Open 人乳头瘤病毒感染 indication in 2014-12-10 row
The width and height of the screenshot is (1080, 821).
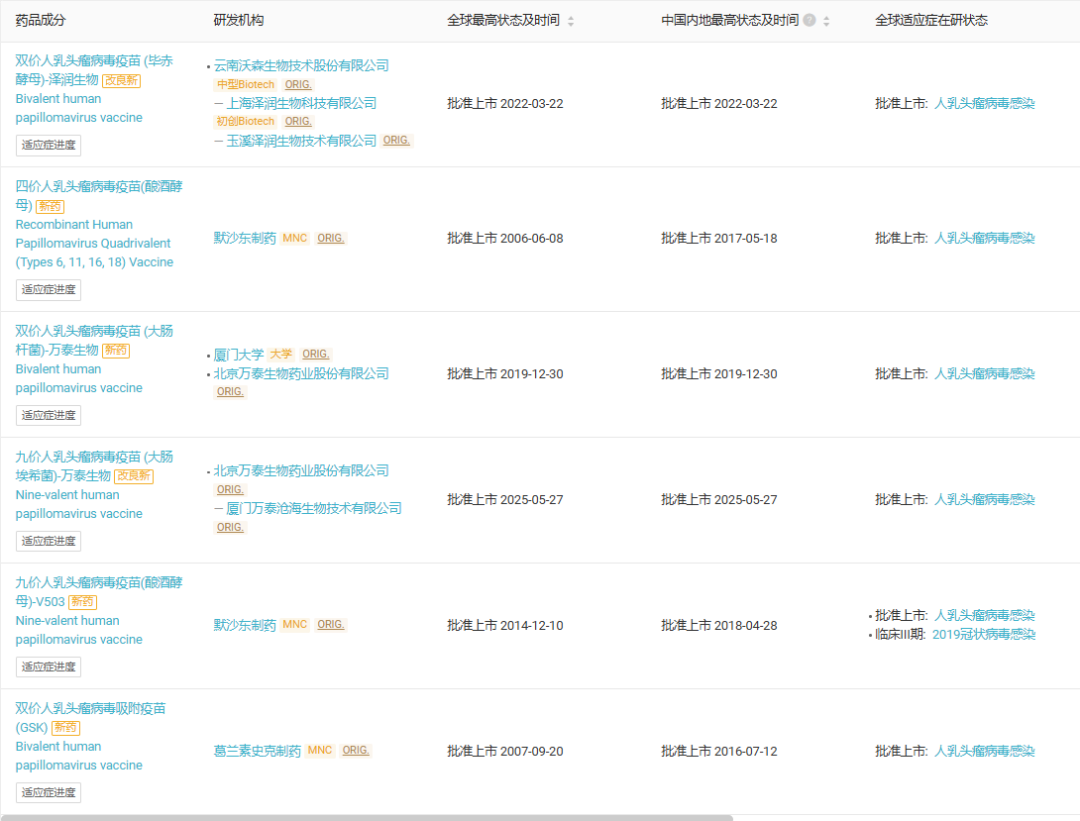[x=984, y=616]
